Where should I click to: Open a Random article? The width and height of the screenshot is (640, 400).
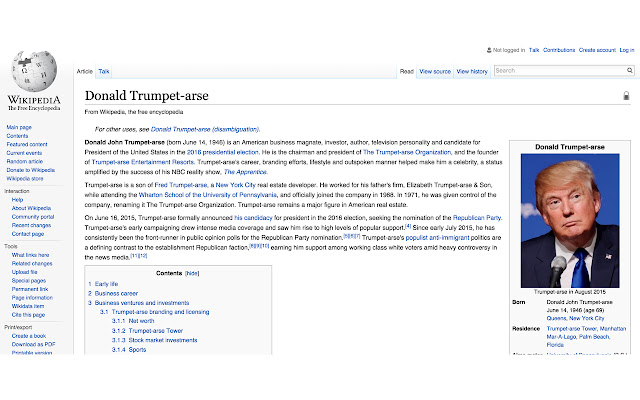[x=24, y=162]
